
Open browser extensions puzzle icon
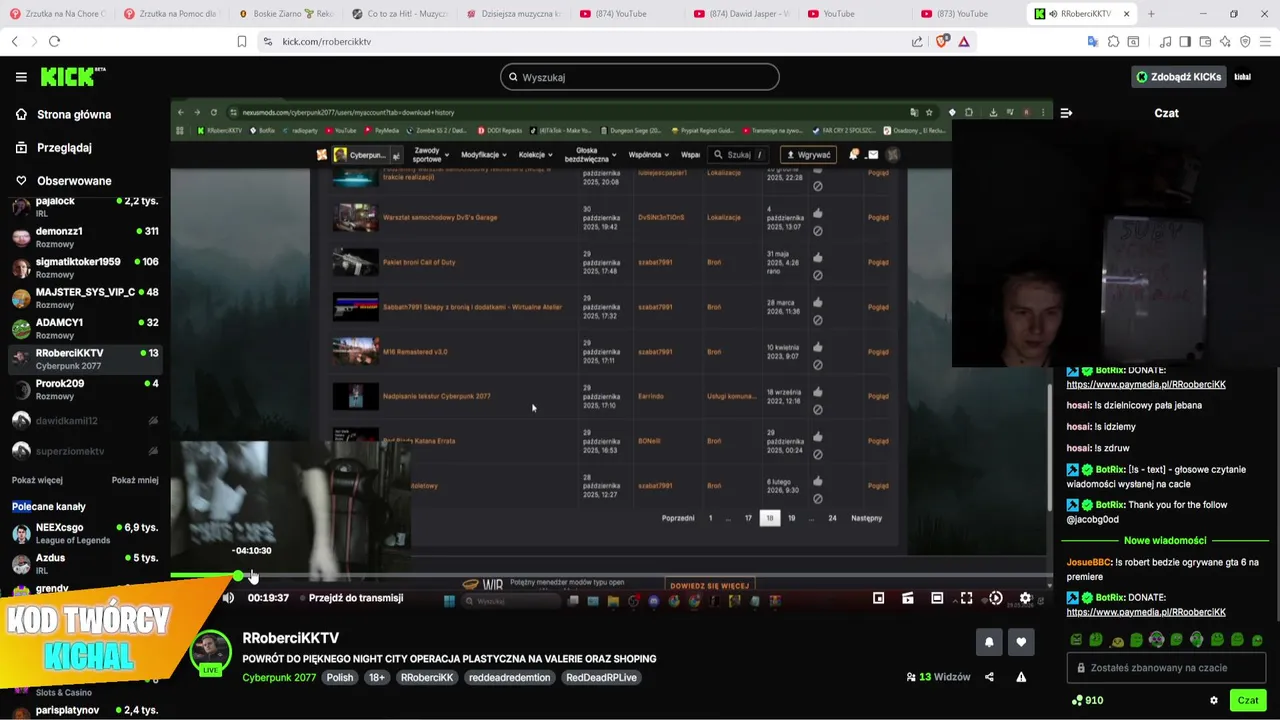click(1113, 41)
